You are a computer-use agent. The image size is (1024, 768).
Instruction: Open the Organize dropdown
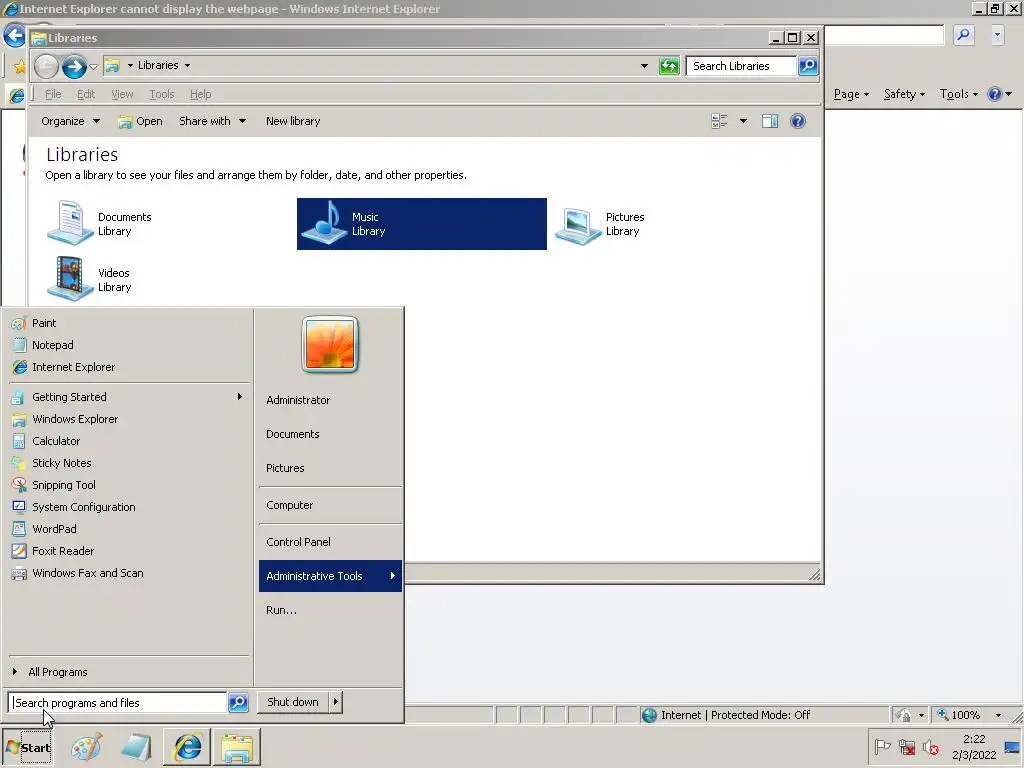click(70, 121)
